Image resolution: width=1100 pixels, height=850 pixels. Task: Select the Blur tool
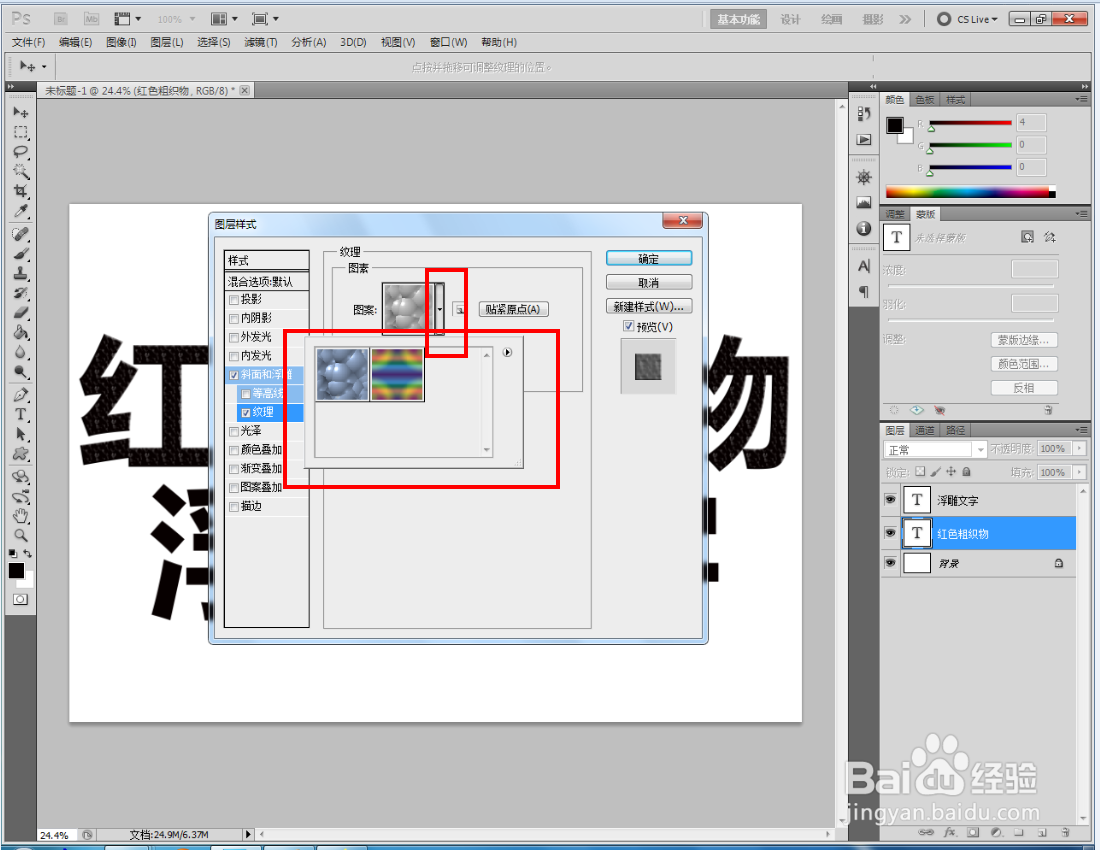click(x=20, y=352)
